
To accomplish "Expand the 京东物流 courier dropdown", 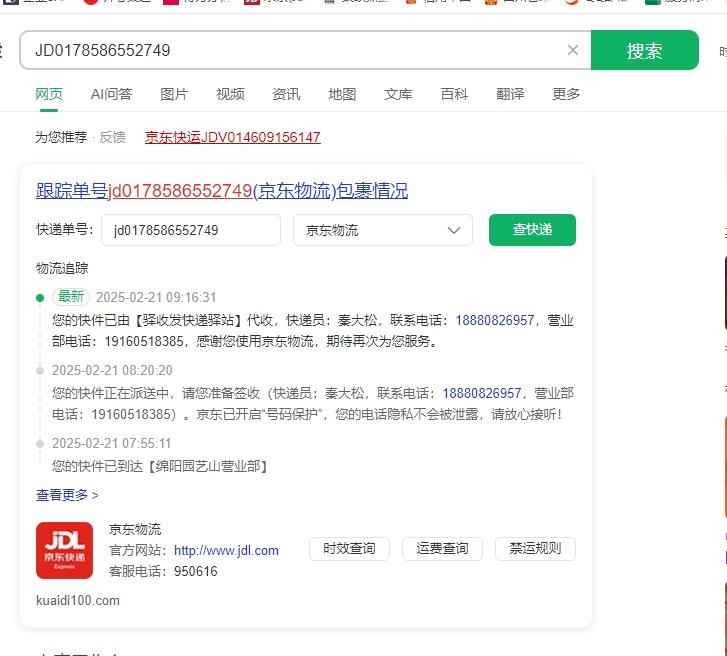I will point(383,230).
